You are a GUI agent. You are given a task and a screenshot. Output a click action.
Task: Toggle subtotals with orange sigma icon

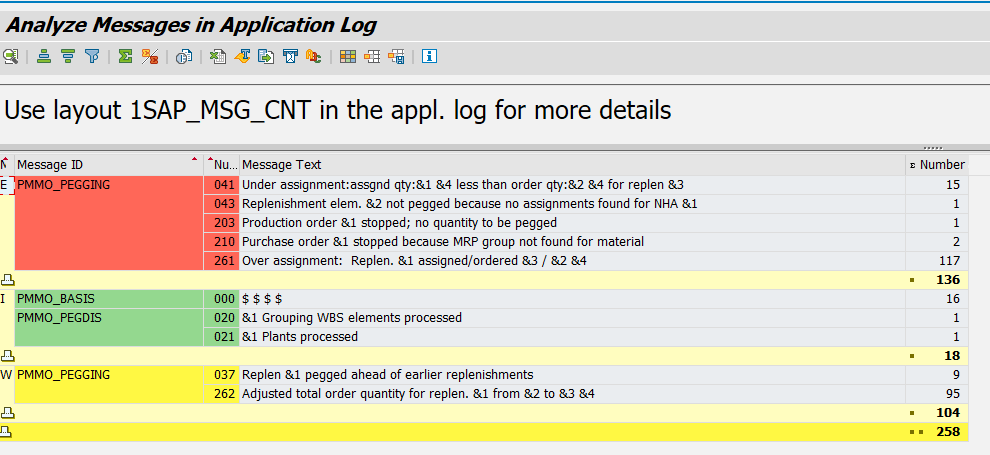(x=150, y=56)
